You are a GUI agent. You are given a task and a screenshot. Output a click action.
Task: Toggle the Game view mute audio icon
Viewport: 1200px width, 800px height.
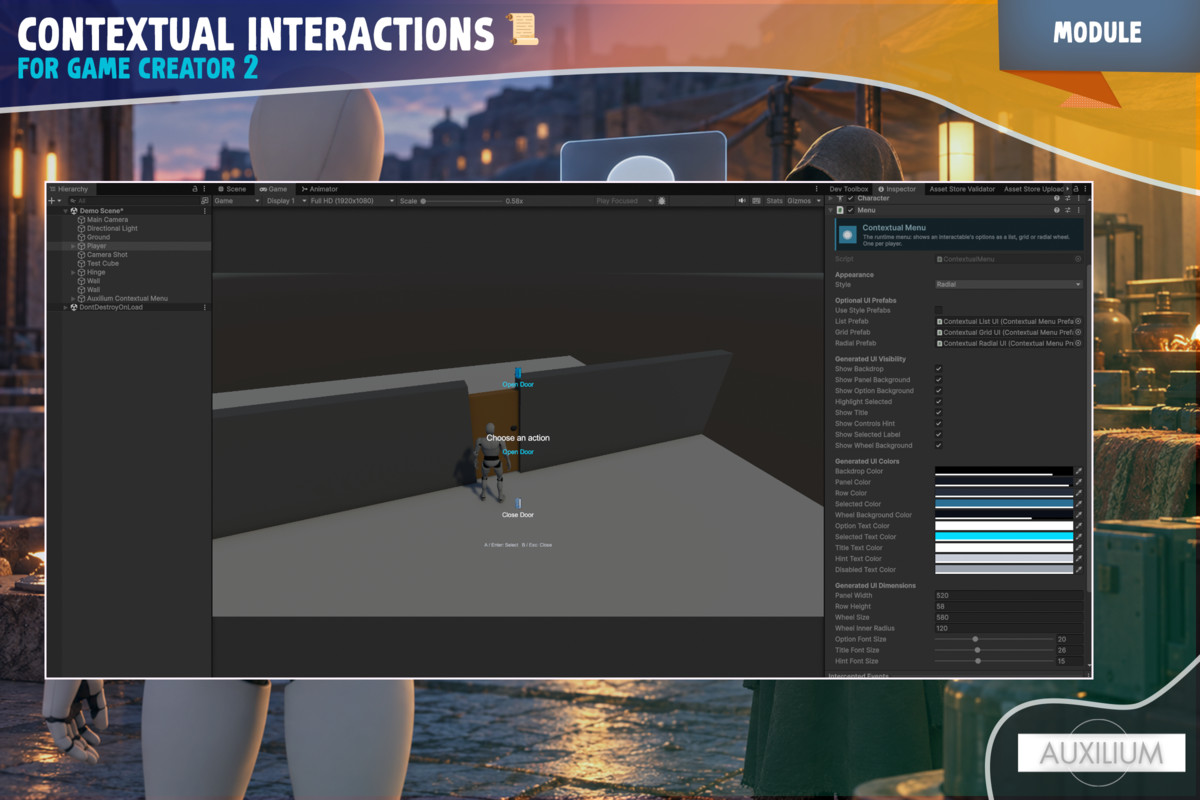click(742, 201)
